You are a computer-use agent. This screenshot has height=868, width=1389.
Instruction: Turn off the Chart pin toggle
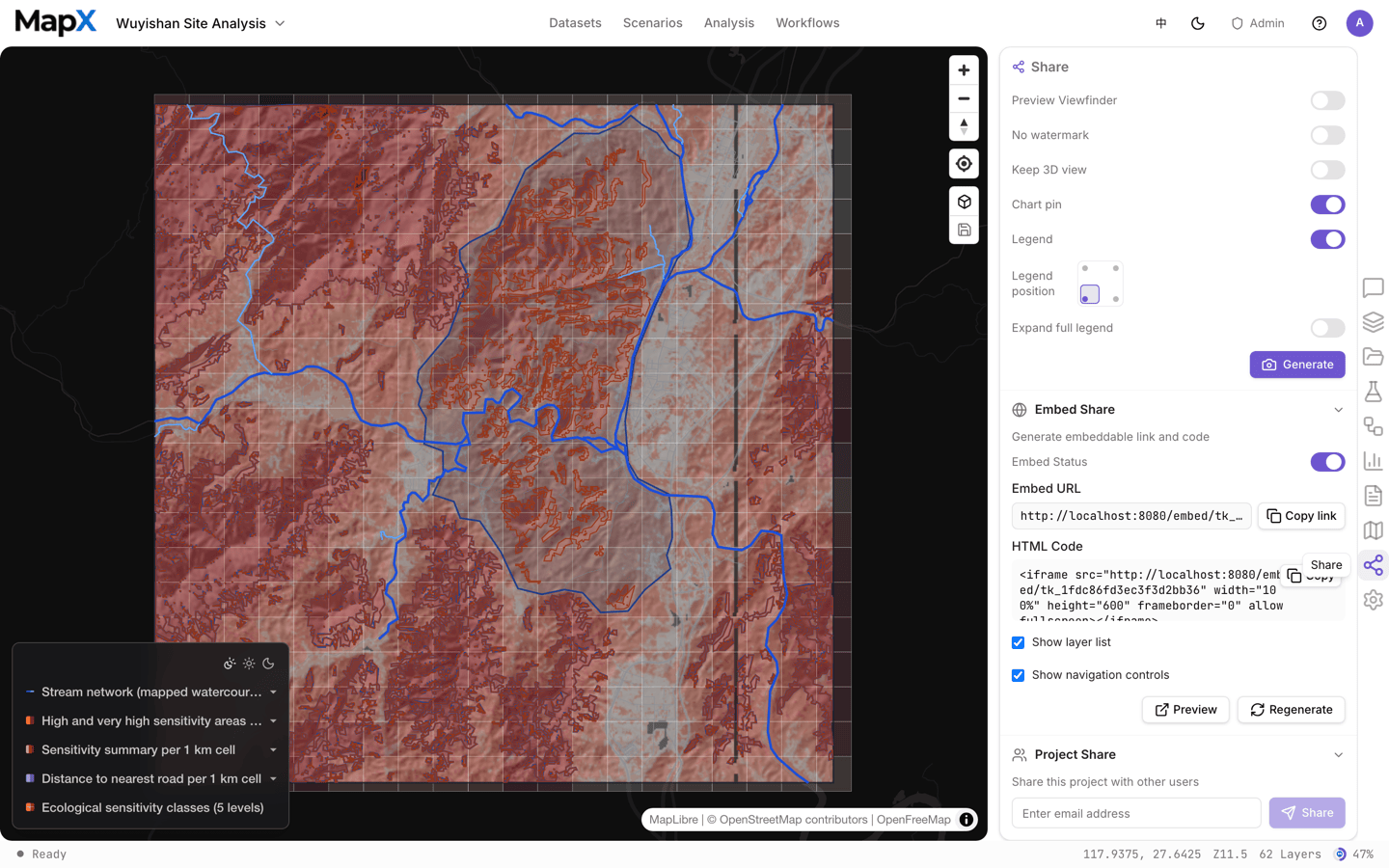coord(1327,204)
